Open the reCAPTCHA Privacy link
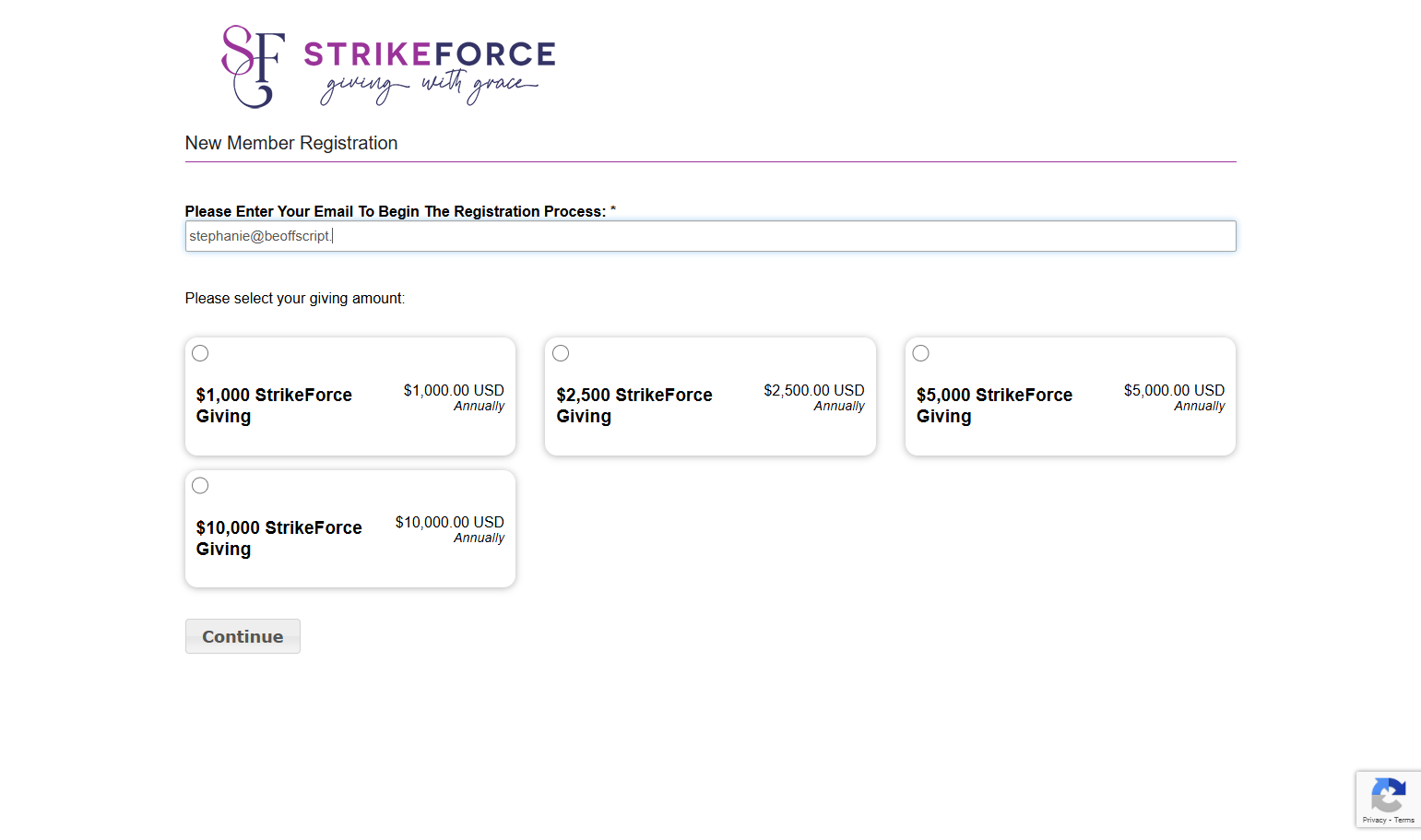 point(1374,820)
